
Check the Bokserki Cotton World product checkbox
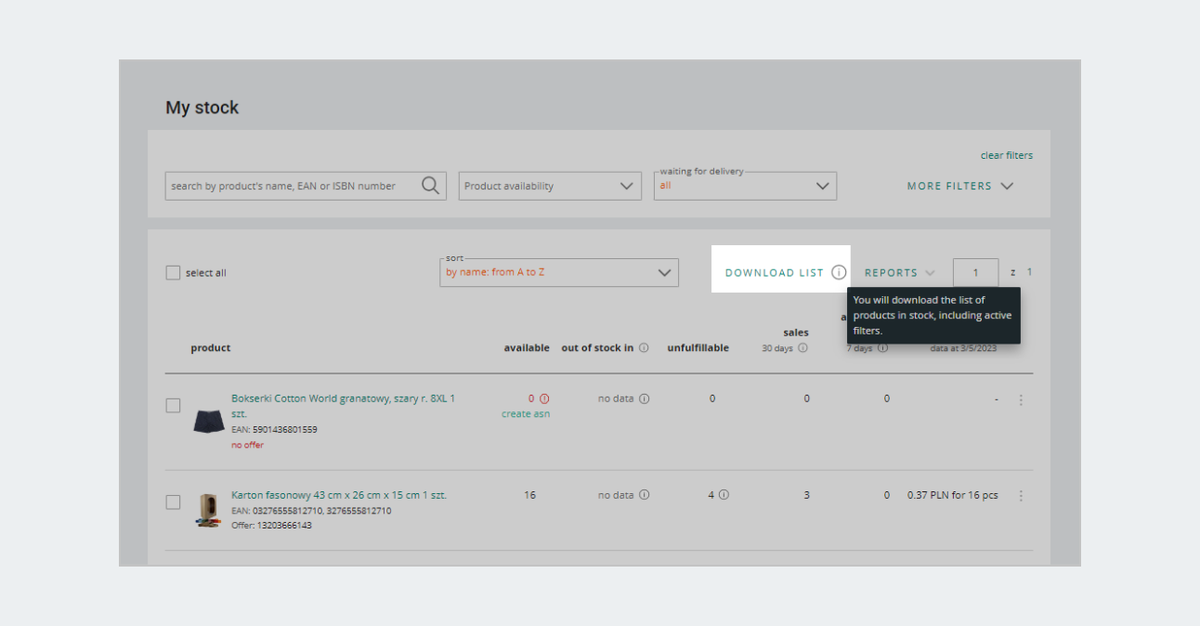click(x=173, y=405)
